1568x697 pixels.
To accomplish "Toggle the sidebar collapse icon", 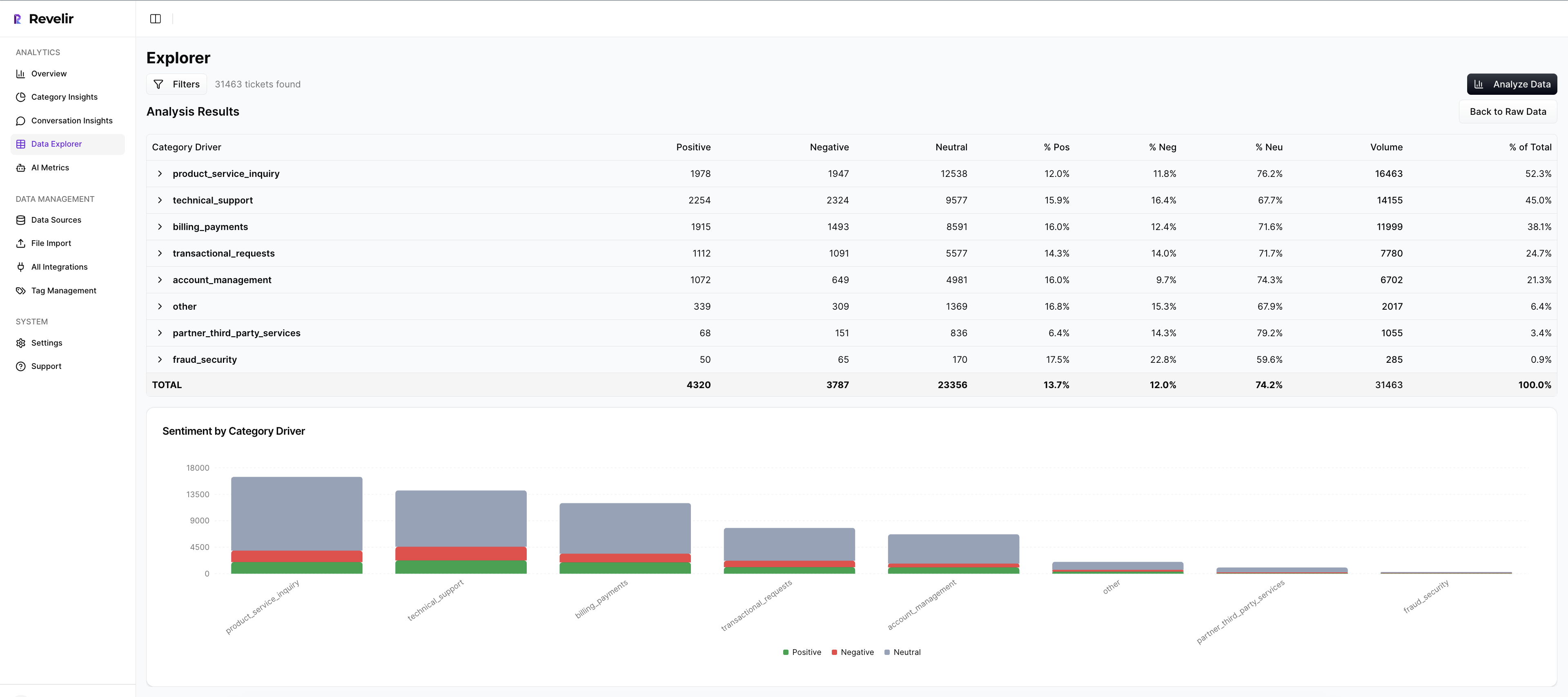I will (x=155, y=18).
